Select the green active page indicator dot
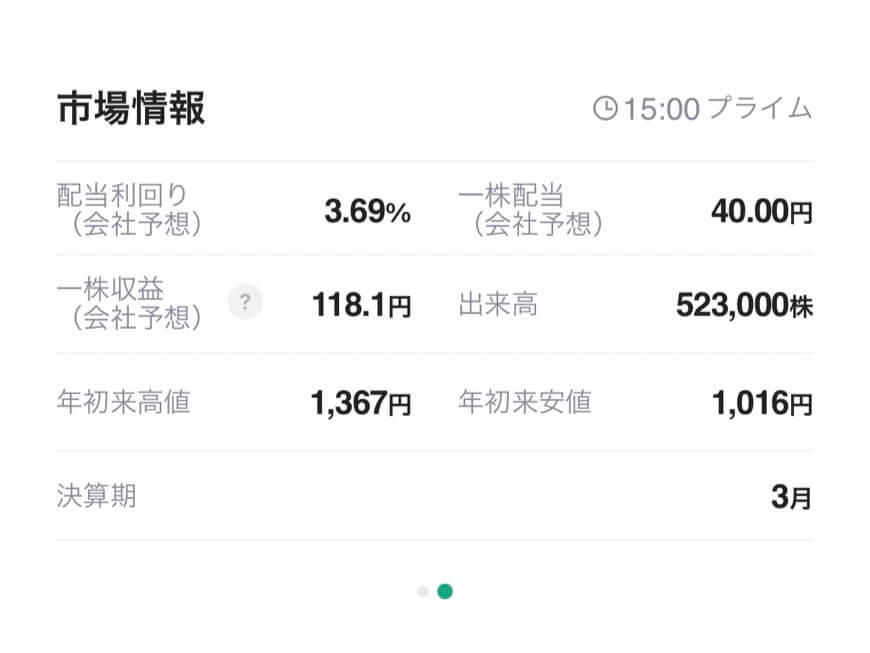Image resolution: width=870 pixels, height=653 pixels. [x=445, y=591]
